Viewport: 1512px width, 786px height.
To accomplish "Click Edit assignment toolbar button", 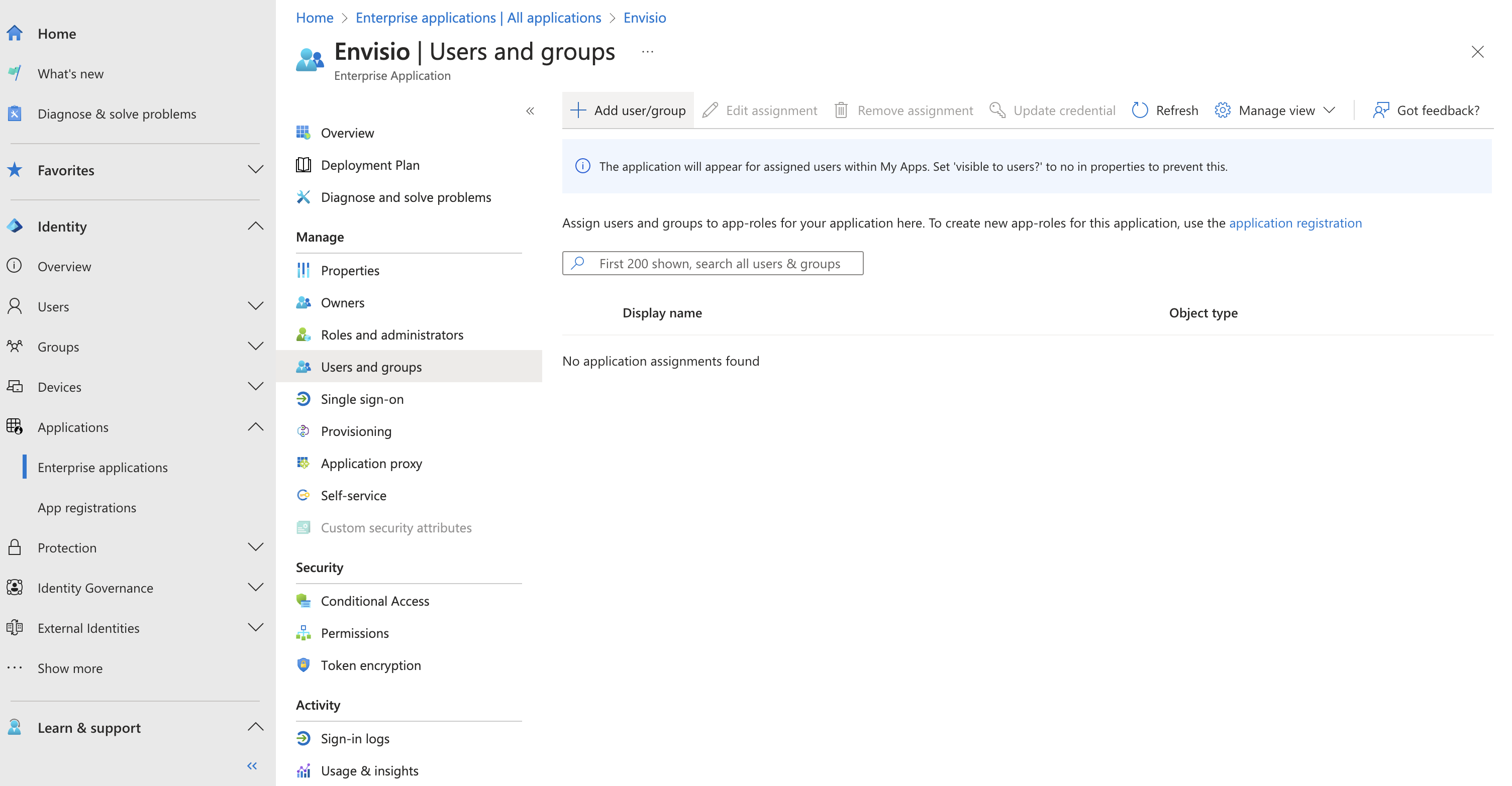I will [760, 110].
